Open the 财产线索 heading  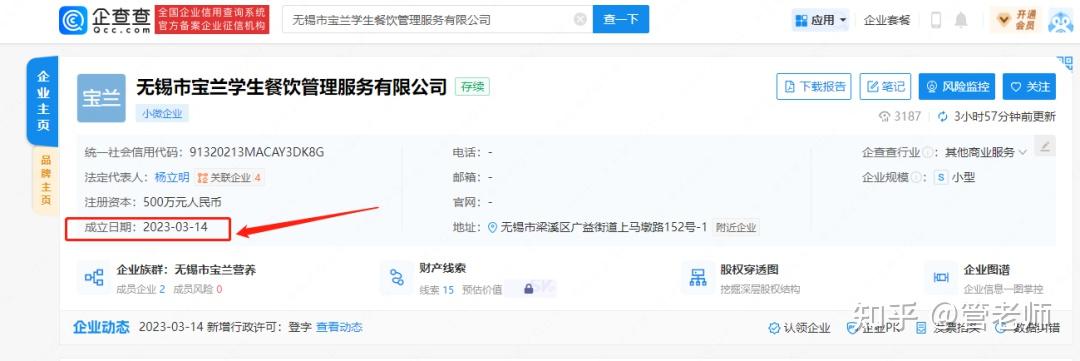[442, 269]
